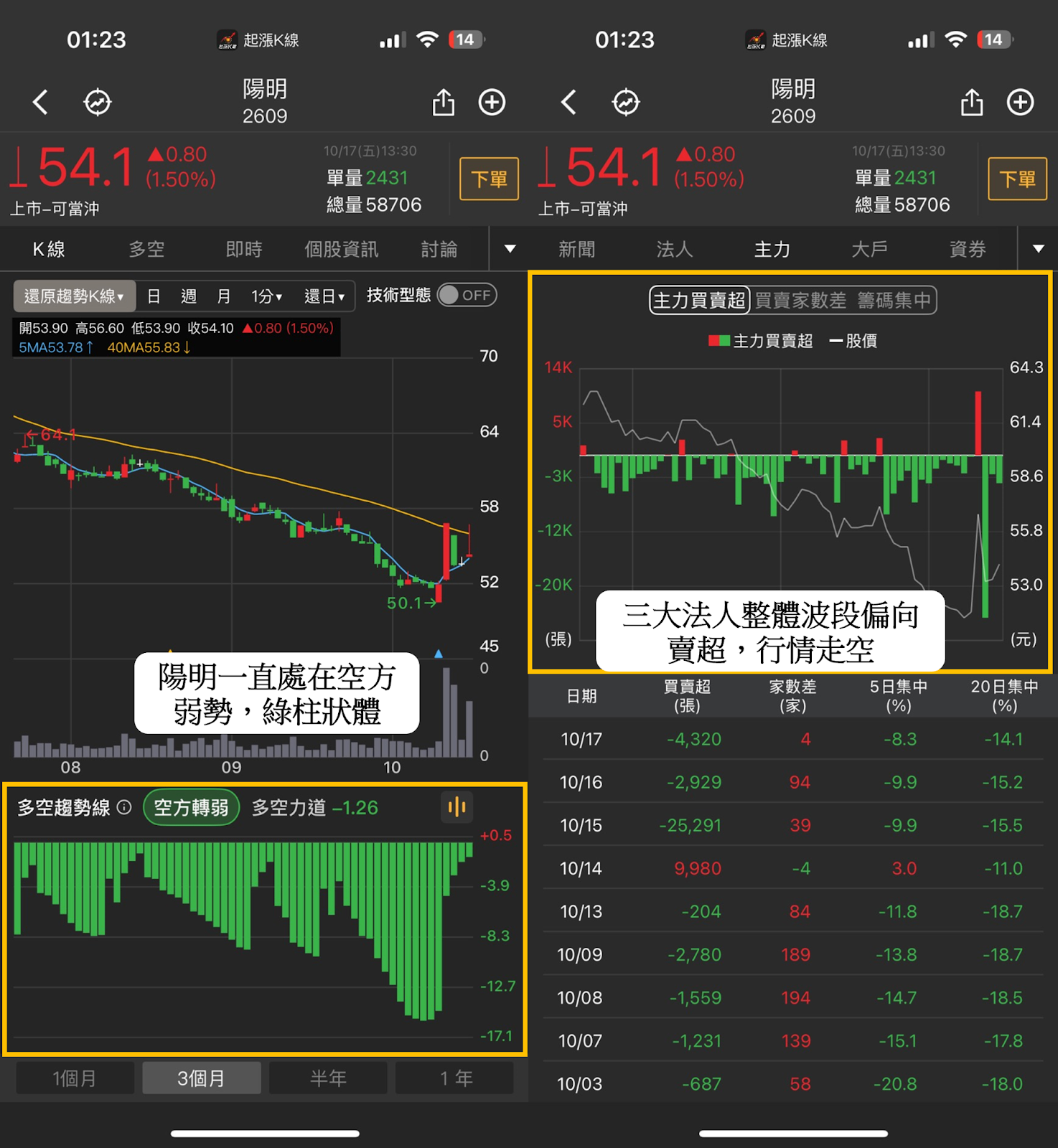1058x1148 pixels.
Task: Select the 半年 range
Action: click(x=328, y=1078)
